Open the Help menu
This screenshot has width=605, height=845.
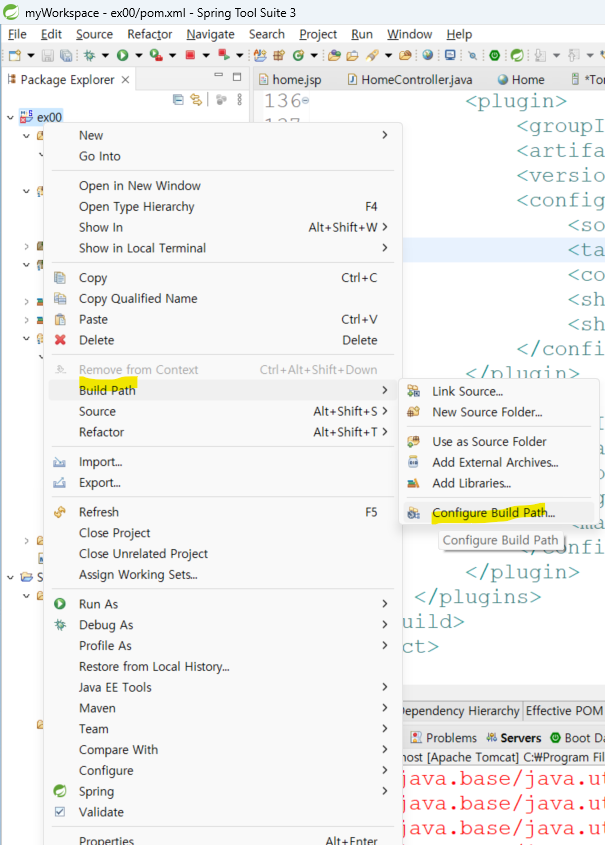[x=459, y=34]
